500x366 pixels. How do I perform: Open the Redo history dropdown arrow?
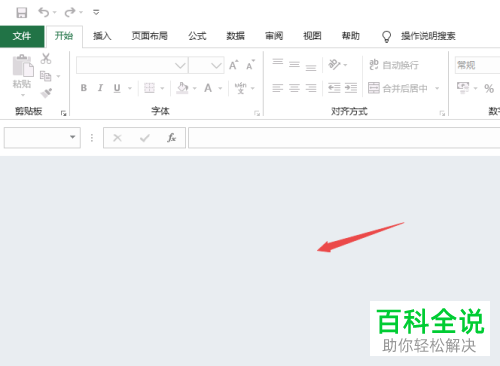tap(81, 13)
